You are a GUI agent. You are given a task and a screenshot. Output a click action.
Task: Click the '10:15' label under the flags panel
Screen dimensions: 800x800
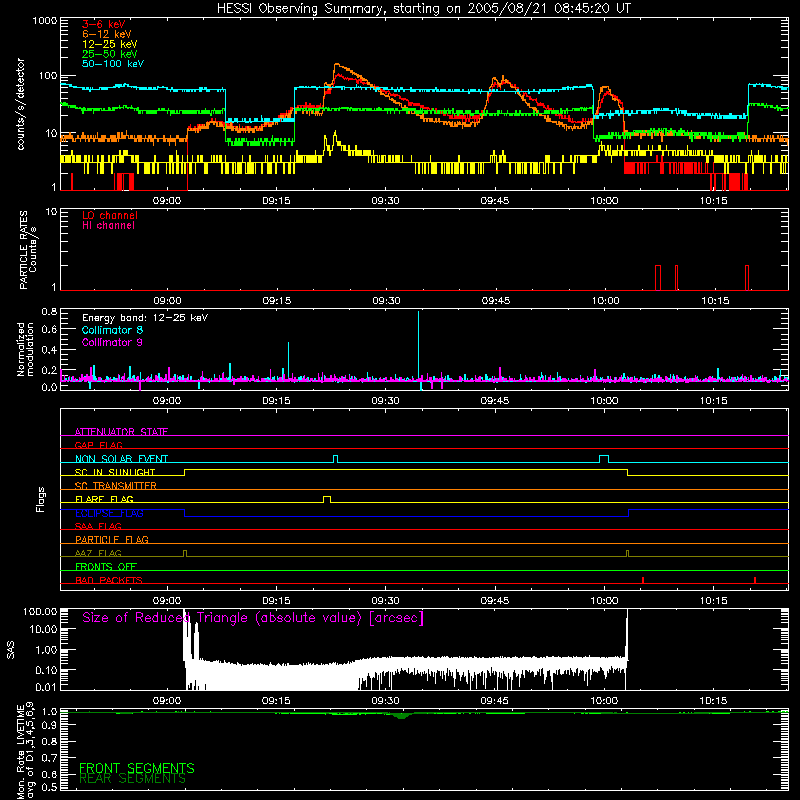(713, 601)
